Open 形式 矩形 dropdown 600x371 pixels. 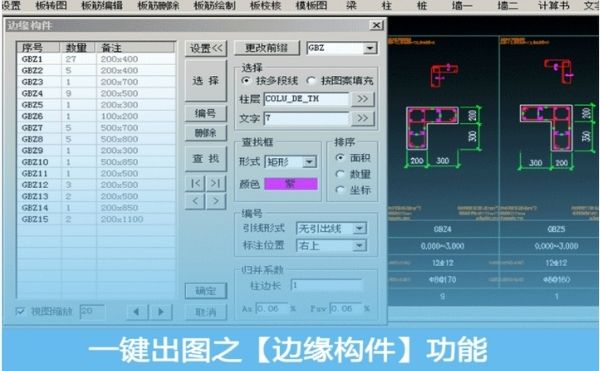tap(309, 162)
